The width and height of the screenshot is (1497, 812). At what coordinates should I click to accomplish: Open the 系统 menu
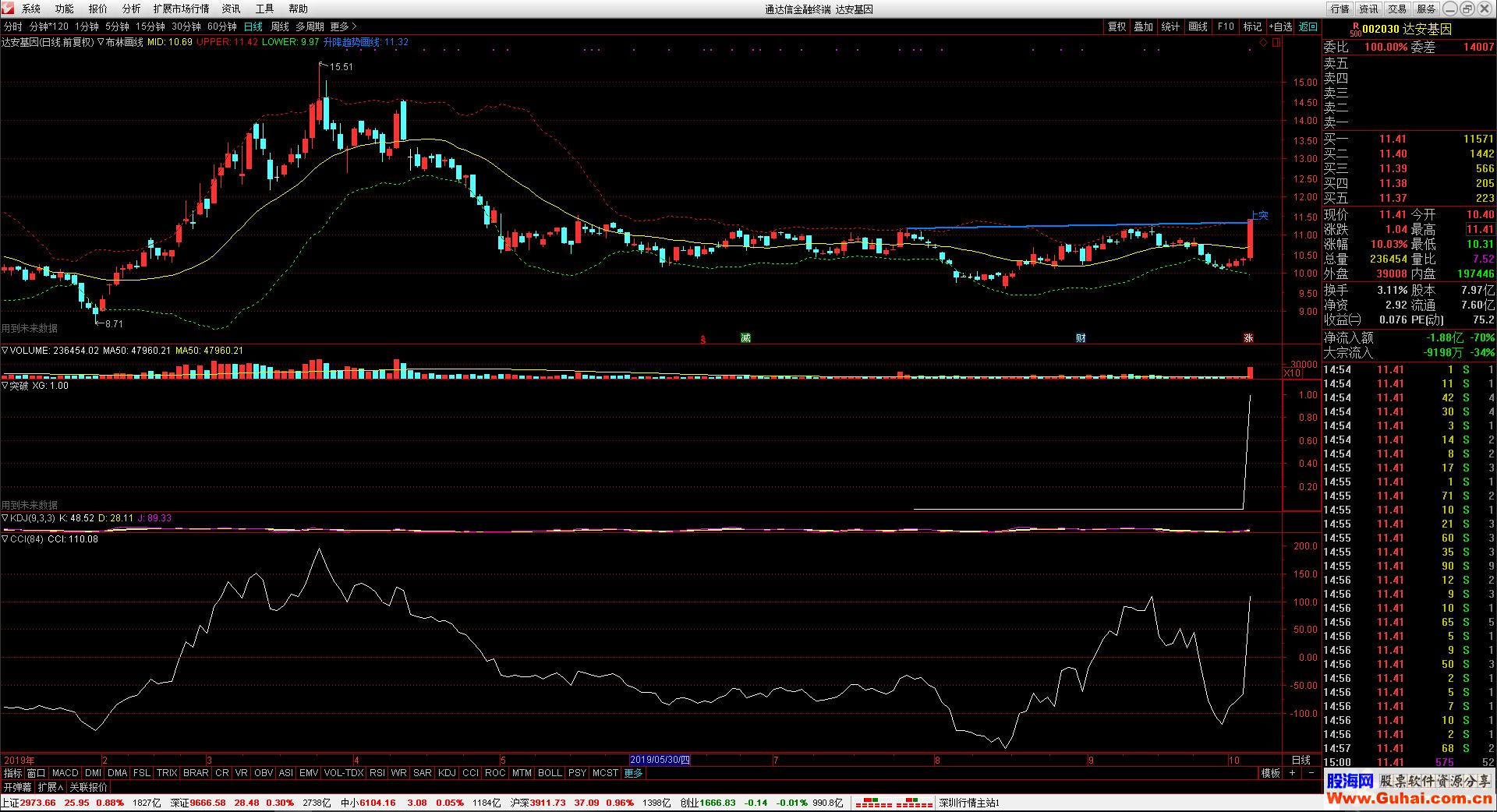tap(31, 9)
